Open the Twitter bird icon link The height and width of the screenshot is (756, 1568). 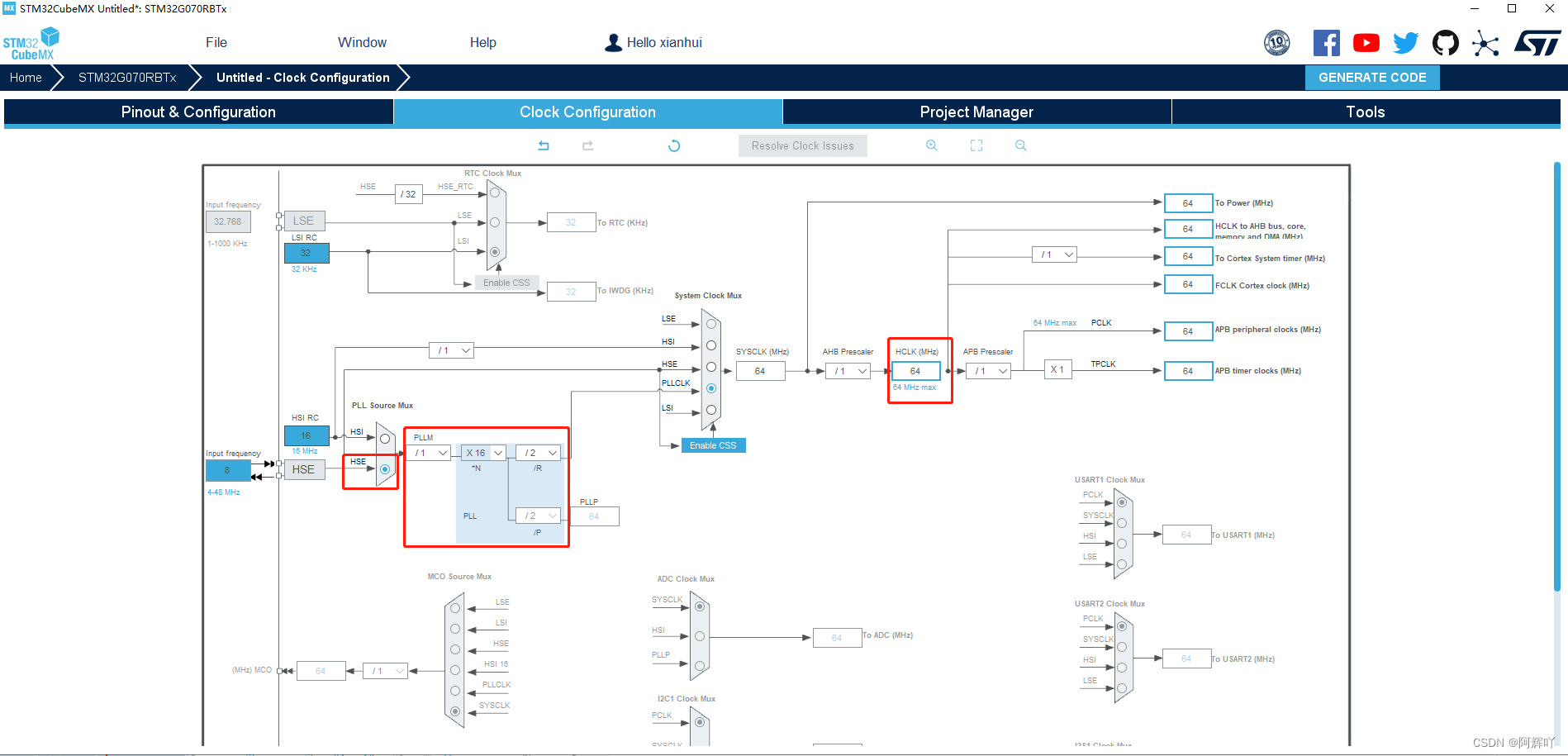coord(1406,43)
